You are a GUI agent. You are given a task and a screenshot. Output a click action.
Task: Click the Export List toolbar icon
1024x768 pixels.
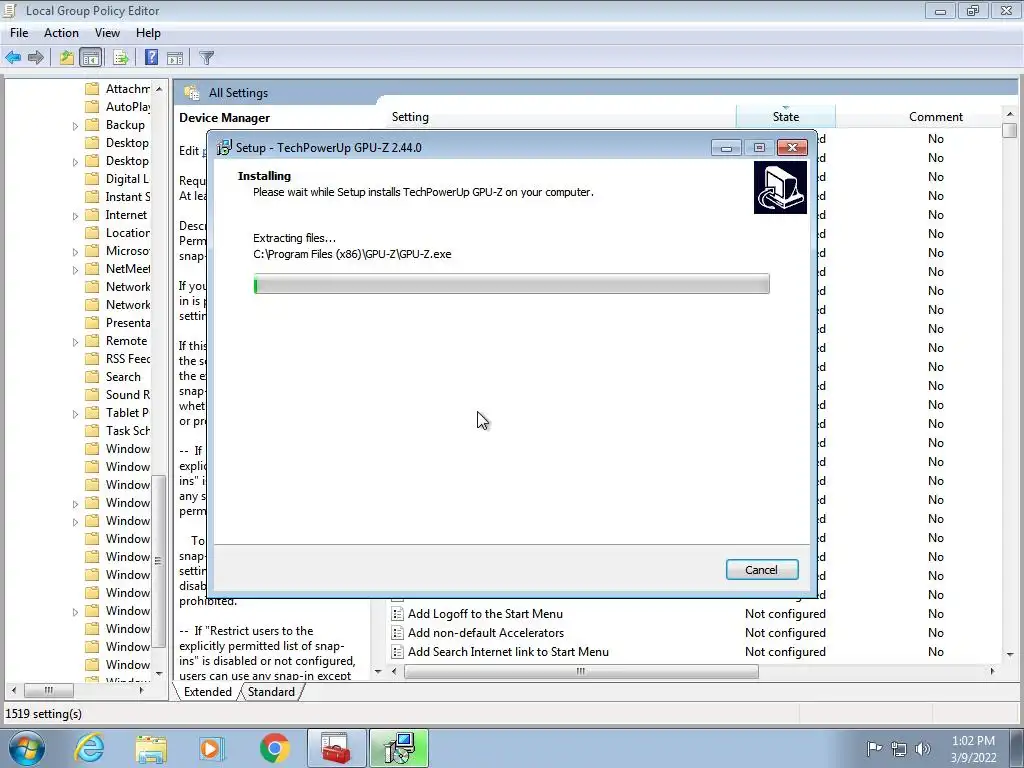120,57
